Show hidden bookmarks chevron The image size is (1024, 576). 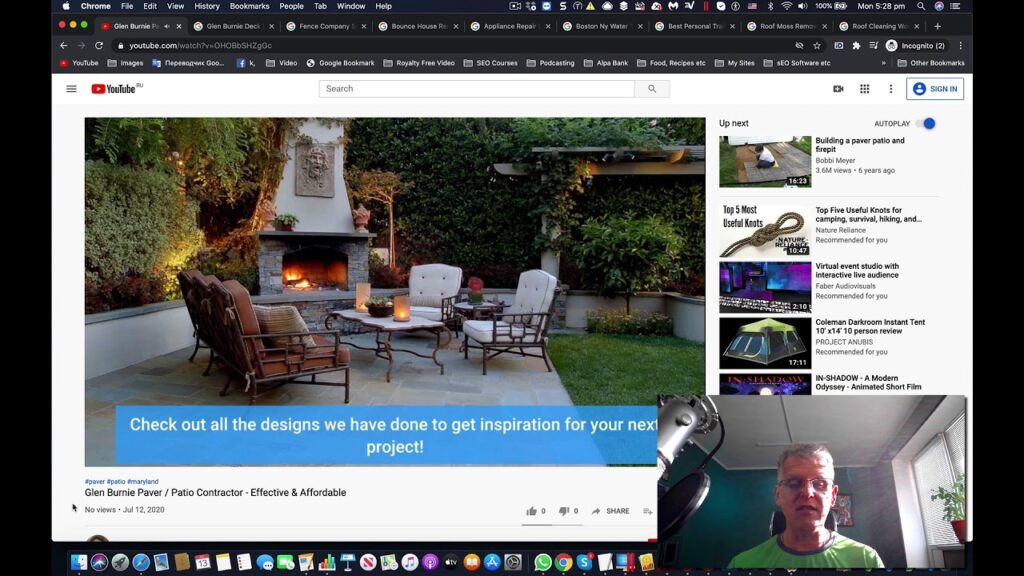(884, 63)
